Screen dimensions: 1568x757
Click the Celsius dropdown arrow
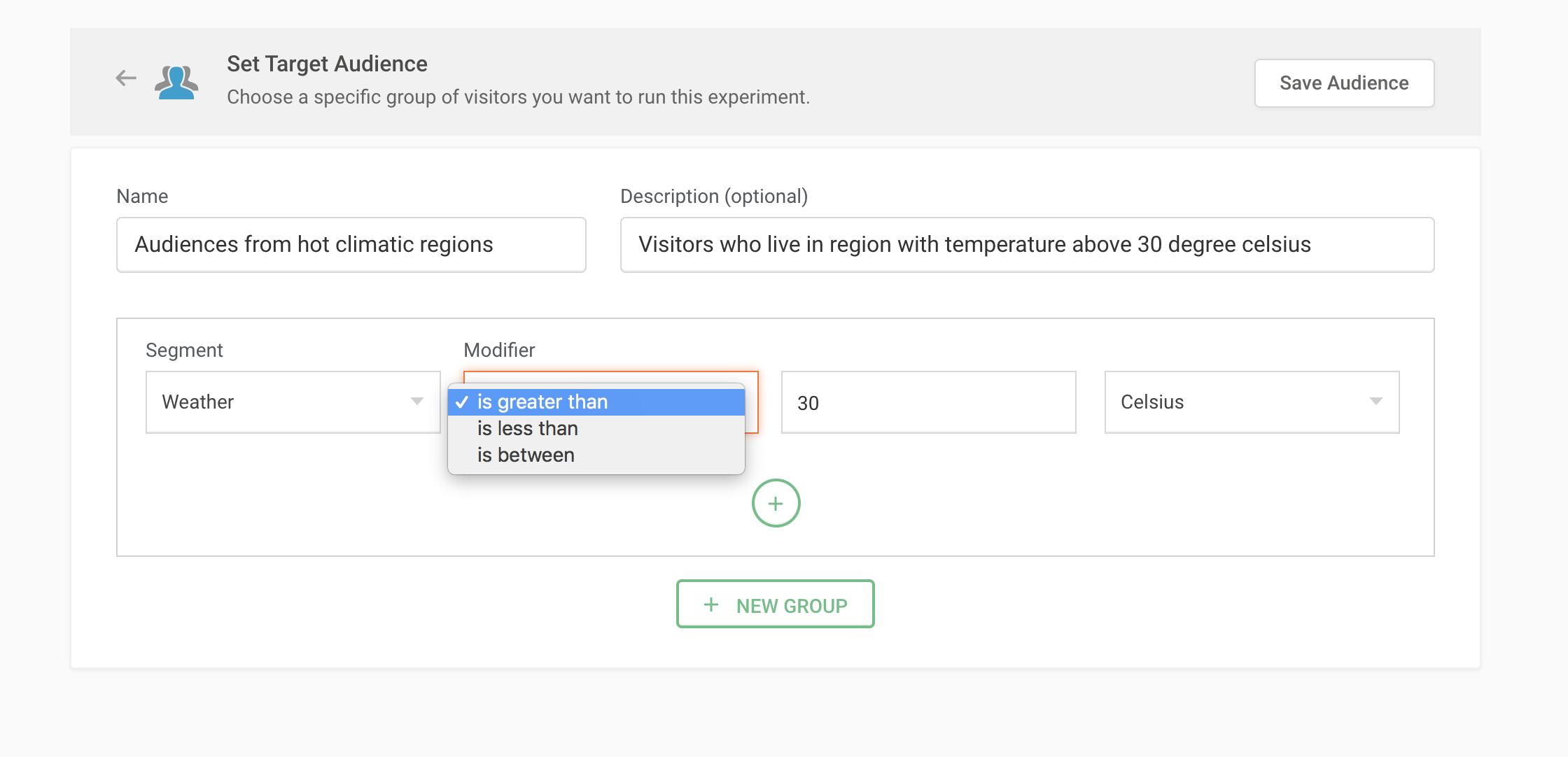(1375, 402)
